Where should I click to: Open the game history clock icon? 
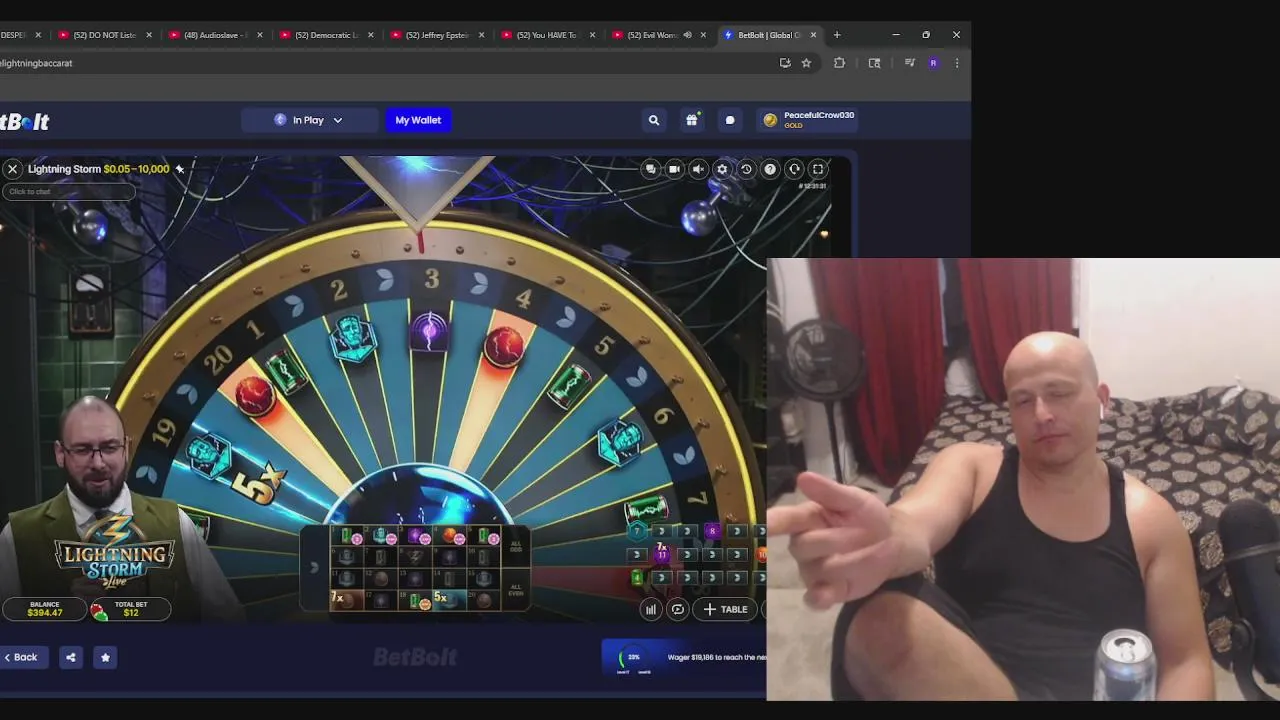[746, 169]
